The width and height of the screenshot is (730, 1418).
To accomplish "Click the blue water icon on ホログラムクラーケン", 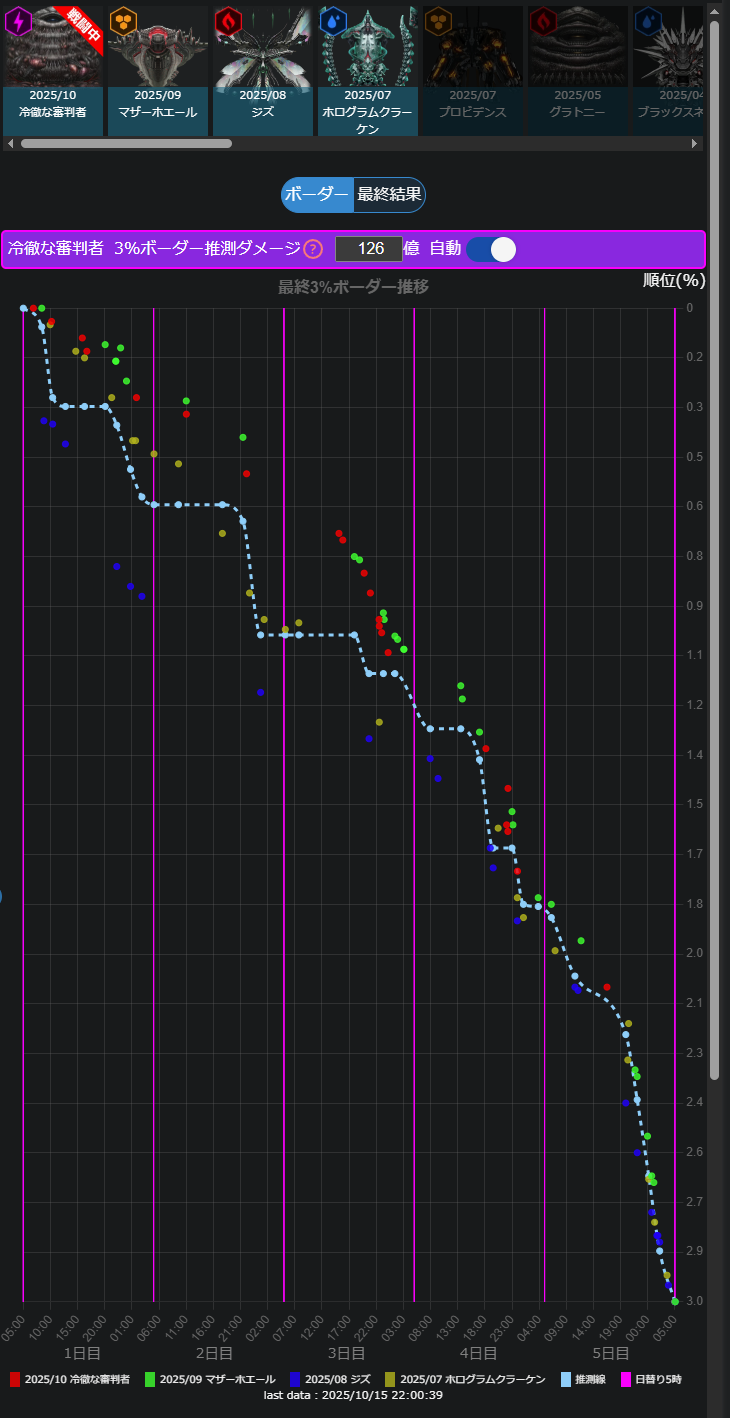I will coord(333,21).
